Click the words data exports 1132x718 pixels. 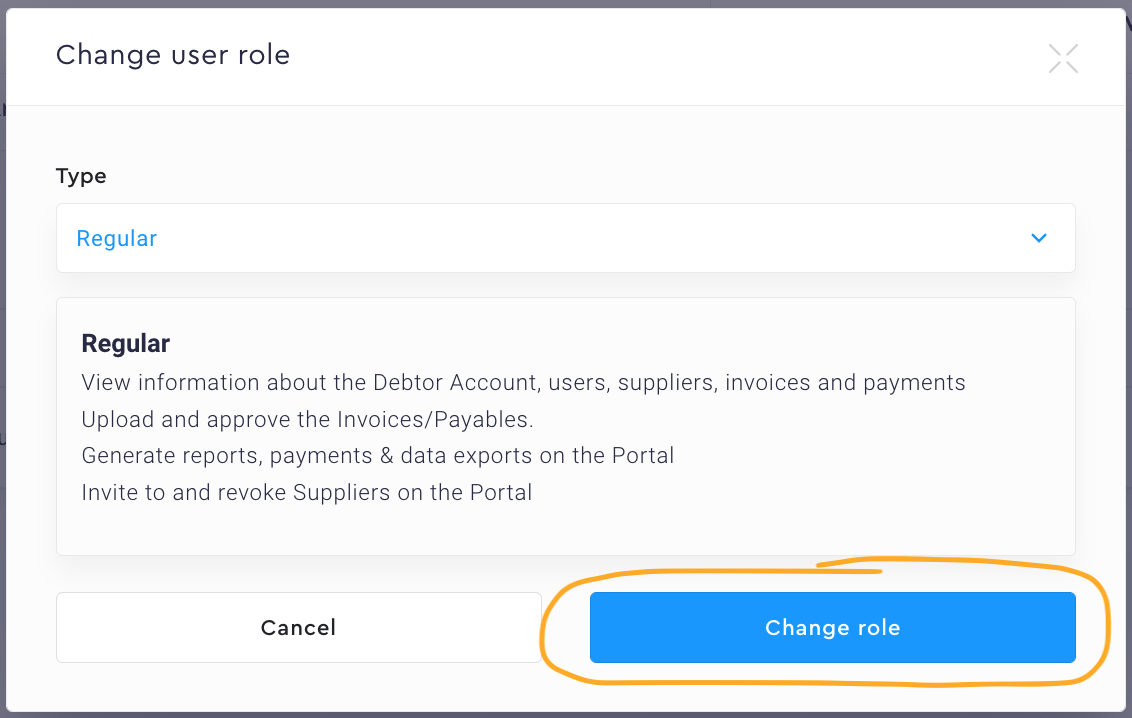click(x=467, y=456)
